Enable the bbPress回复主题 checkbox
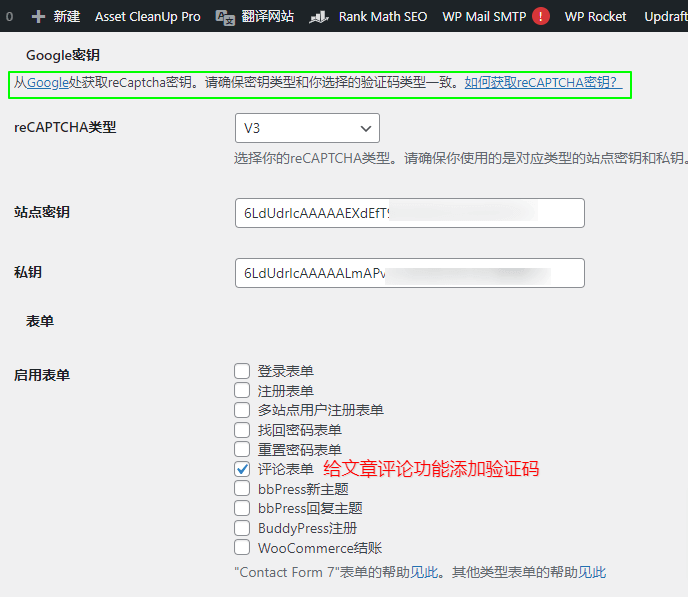Screen dimensions: 688x597 click(x=242, y=508)
